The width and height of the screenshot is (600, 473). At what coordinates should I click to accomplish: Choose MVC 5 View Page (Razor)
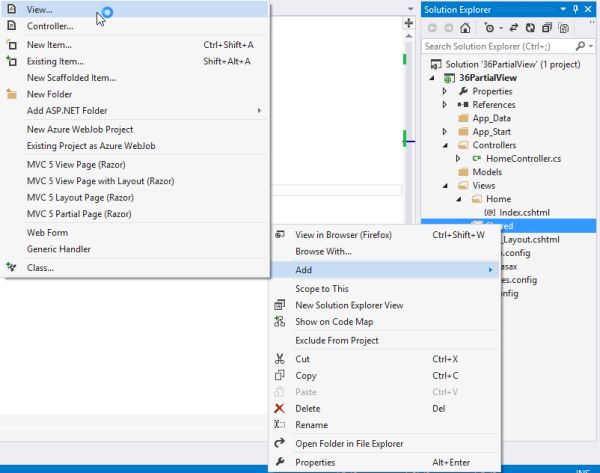coord(135,165)
